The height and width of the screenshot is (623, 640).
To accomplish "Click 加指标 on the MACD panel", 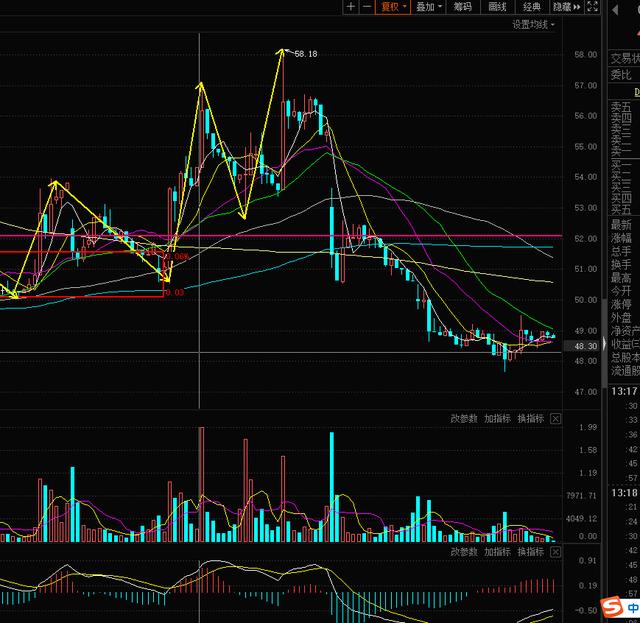I will coord(497,551).
